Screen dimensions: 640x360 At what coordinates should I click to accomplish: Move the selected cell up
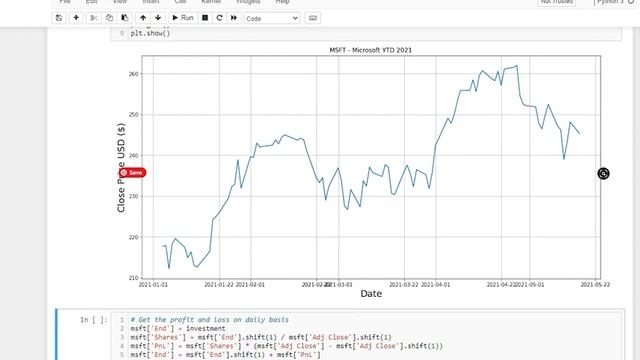coord(143,18)
